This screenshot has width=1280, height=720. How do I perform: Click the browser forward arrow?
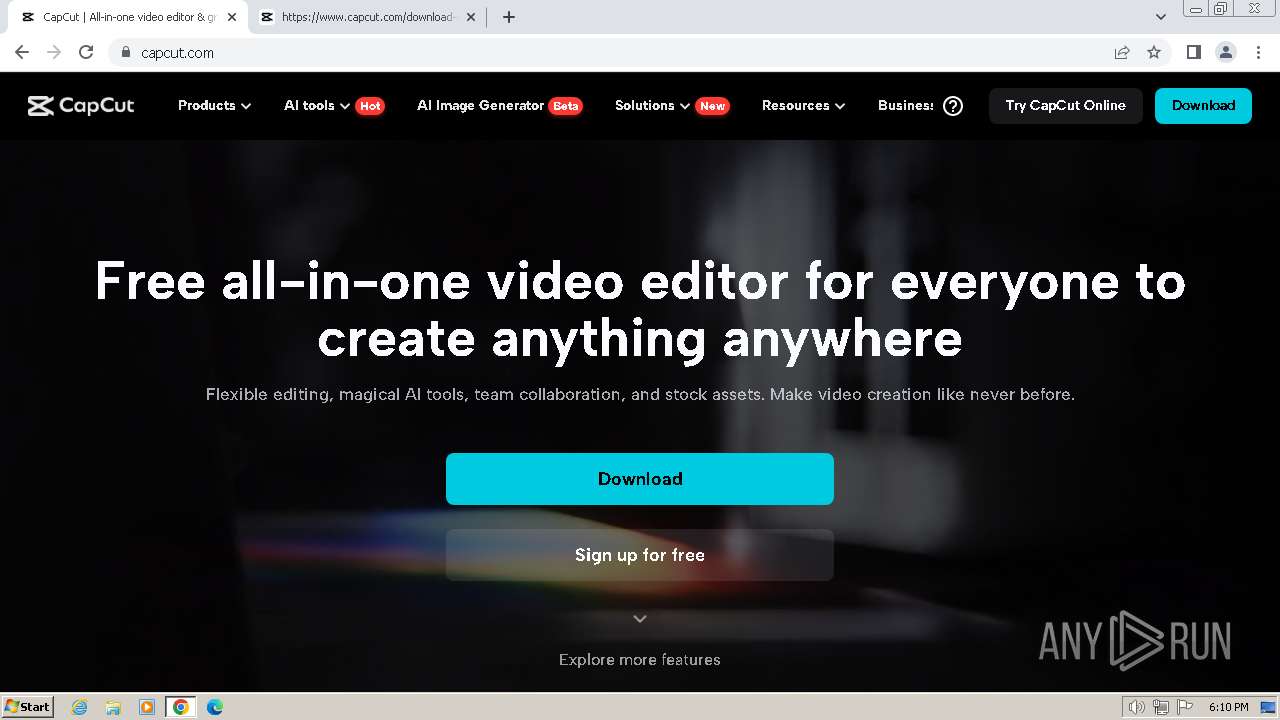coord(54,53)
